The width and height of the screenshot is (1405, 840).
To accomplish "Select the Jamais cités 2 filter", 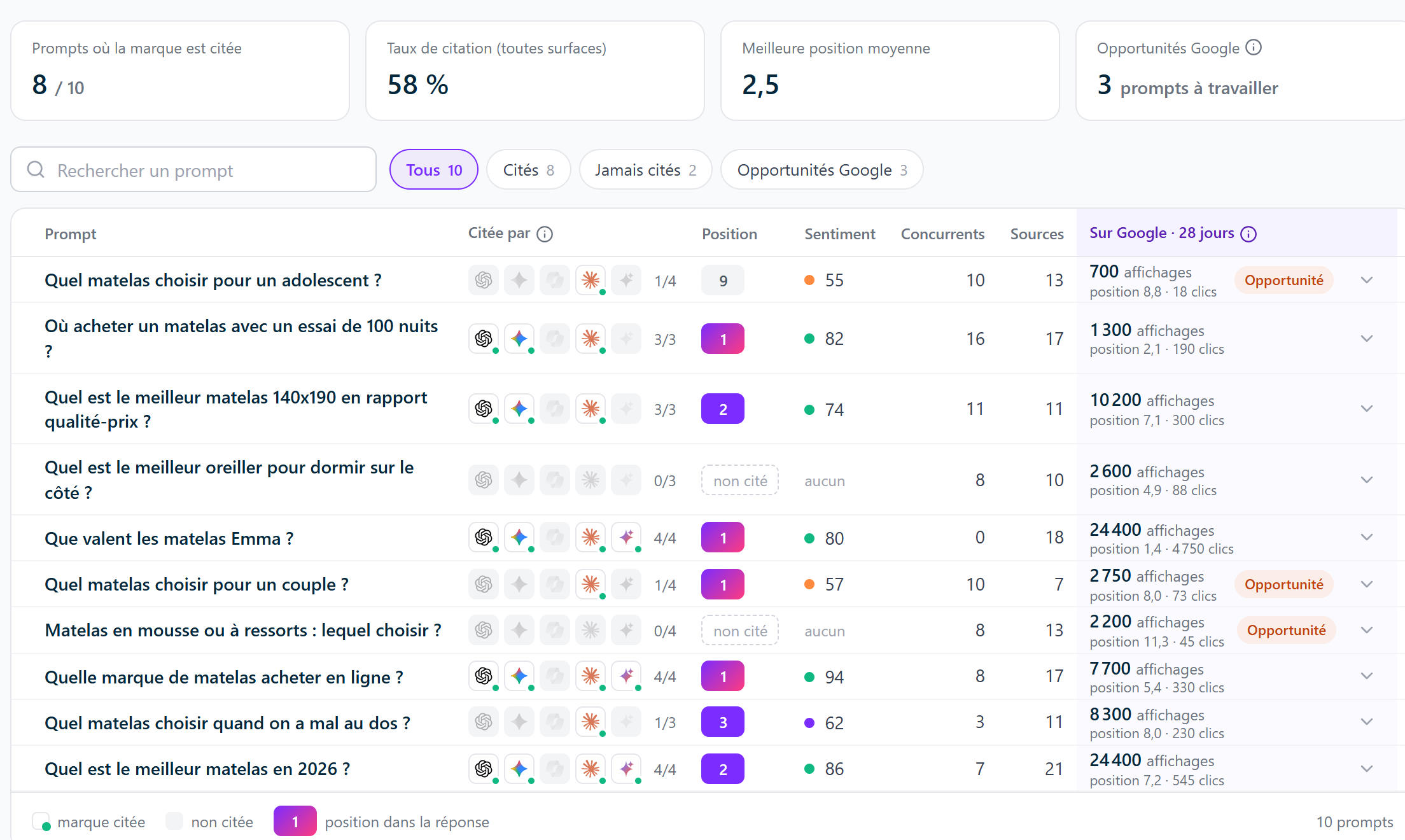I will point(645,169).
